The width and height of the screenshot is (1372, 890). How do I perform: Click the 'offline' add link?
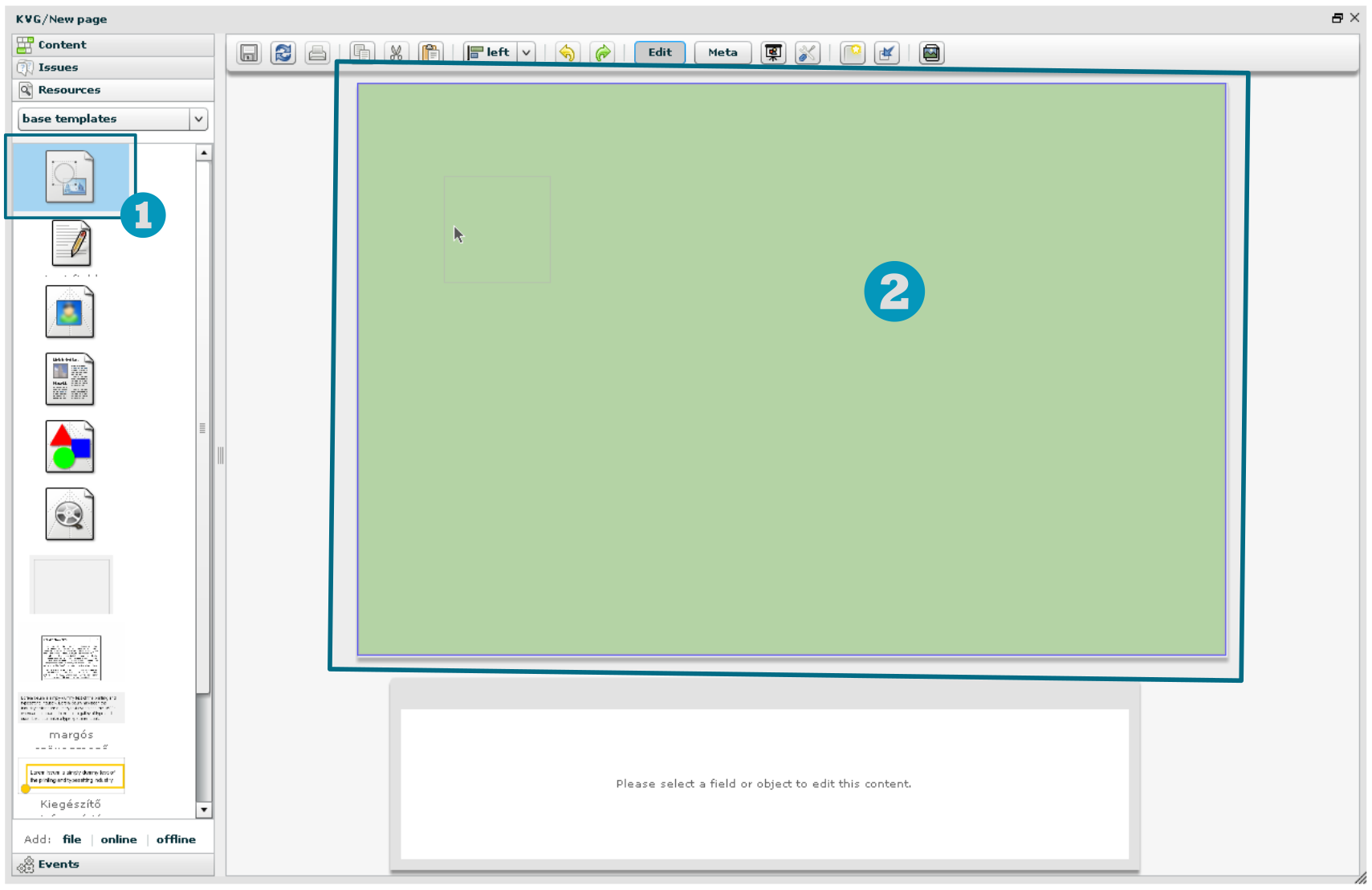point(176,839)
